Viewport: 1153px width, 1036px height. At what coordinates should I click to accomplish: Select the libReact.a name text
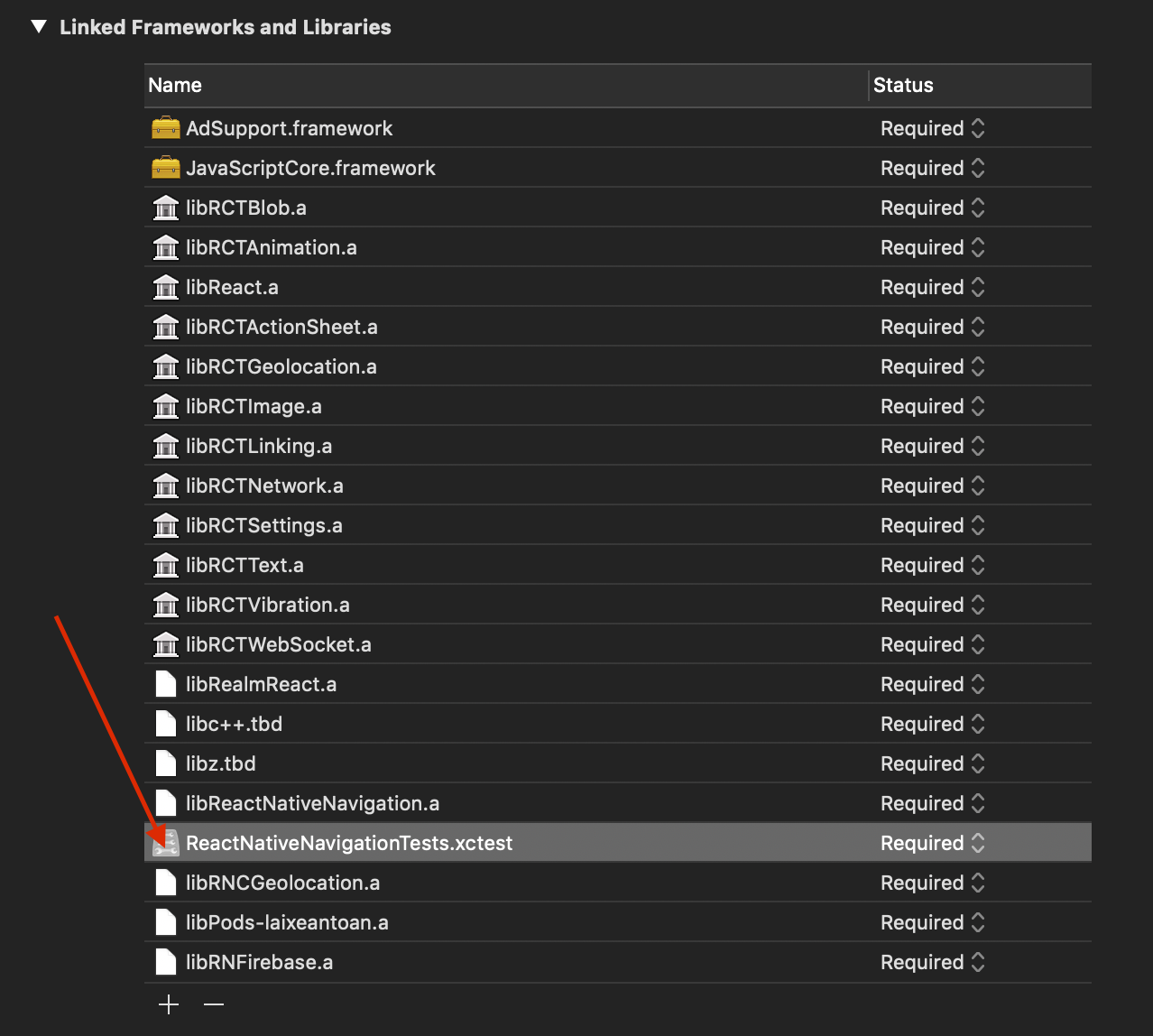coord(232,287)
